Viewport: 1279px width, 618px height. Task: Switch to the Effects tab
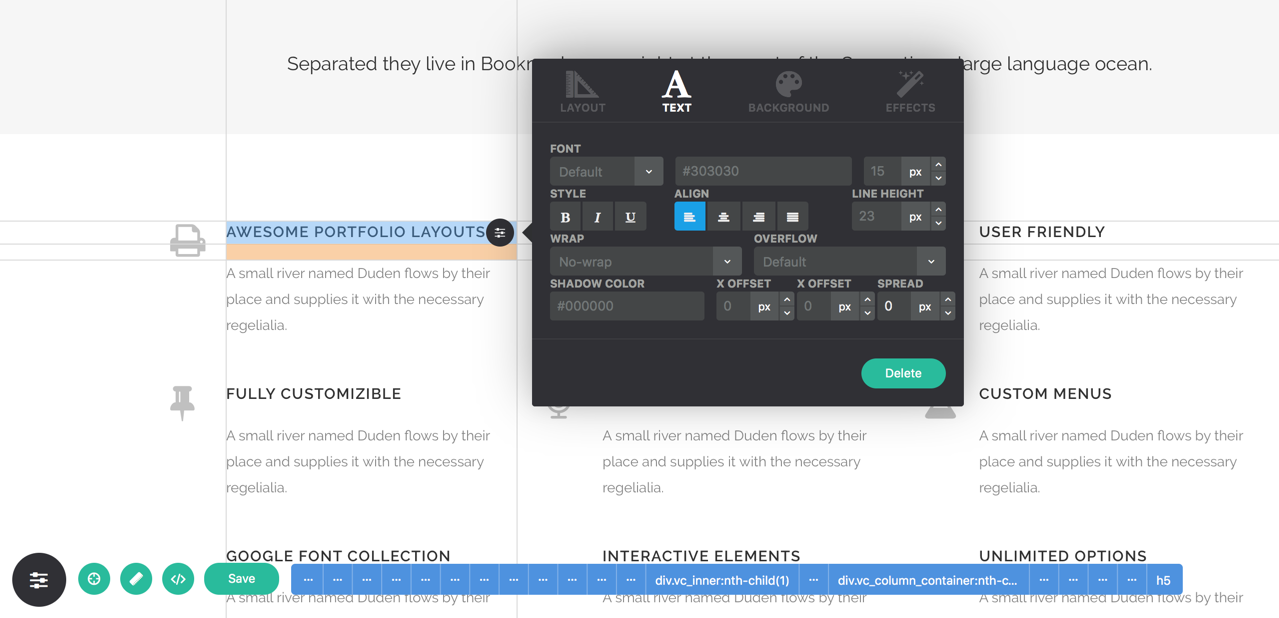click(910, 92)
